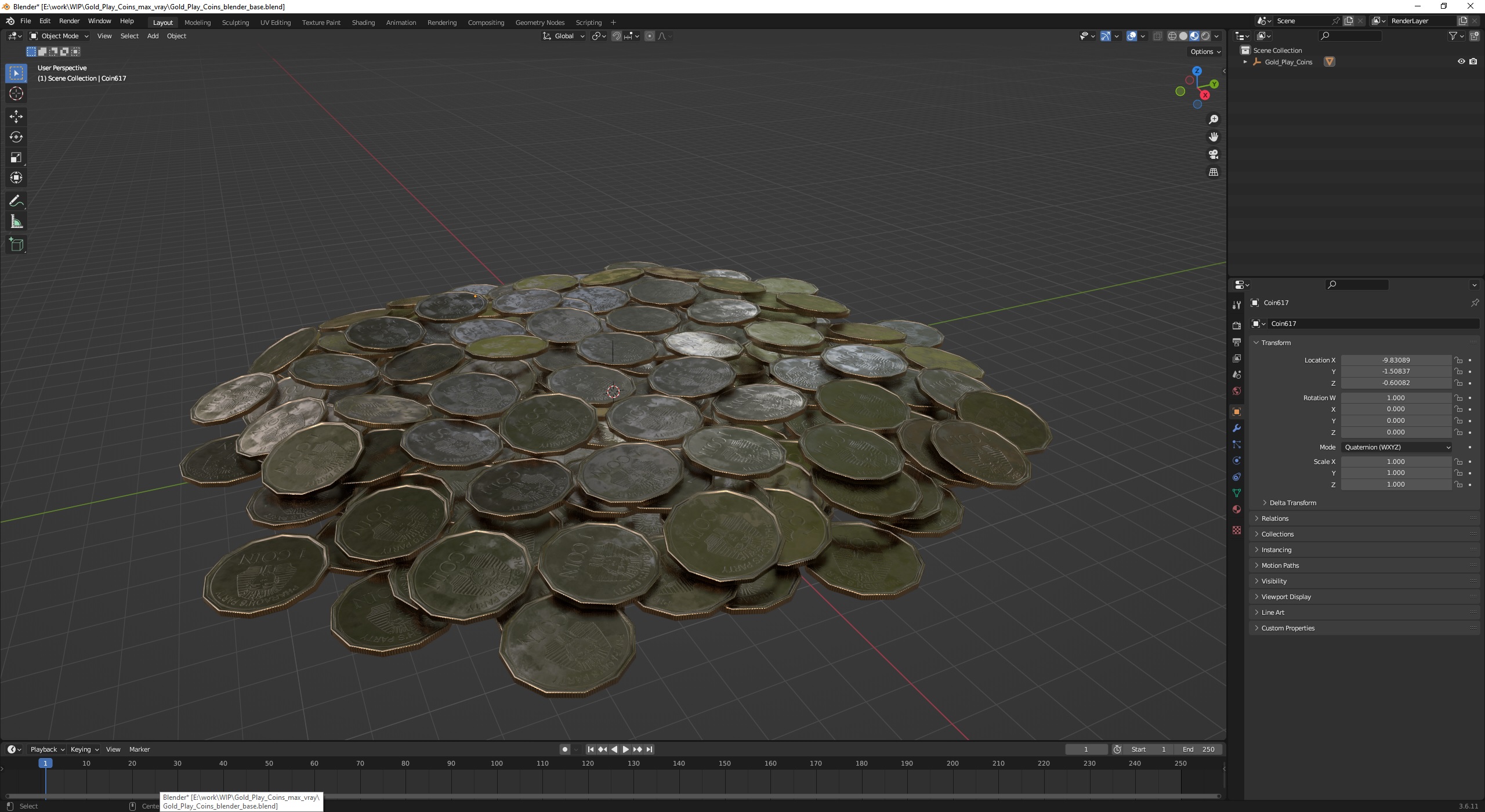The image size is (1485, 812).
Task: Switch to Rendered viewport shading
Action: (x=1205, y=36)
